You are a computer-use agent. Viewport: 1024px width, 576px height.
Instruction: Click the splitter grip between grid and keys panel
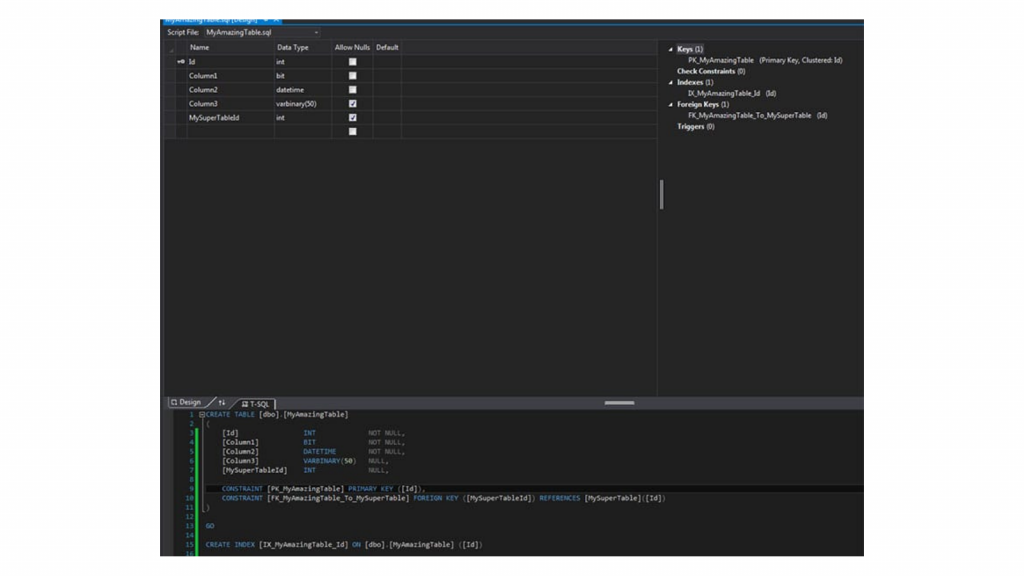(662, 195)
